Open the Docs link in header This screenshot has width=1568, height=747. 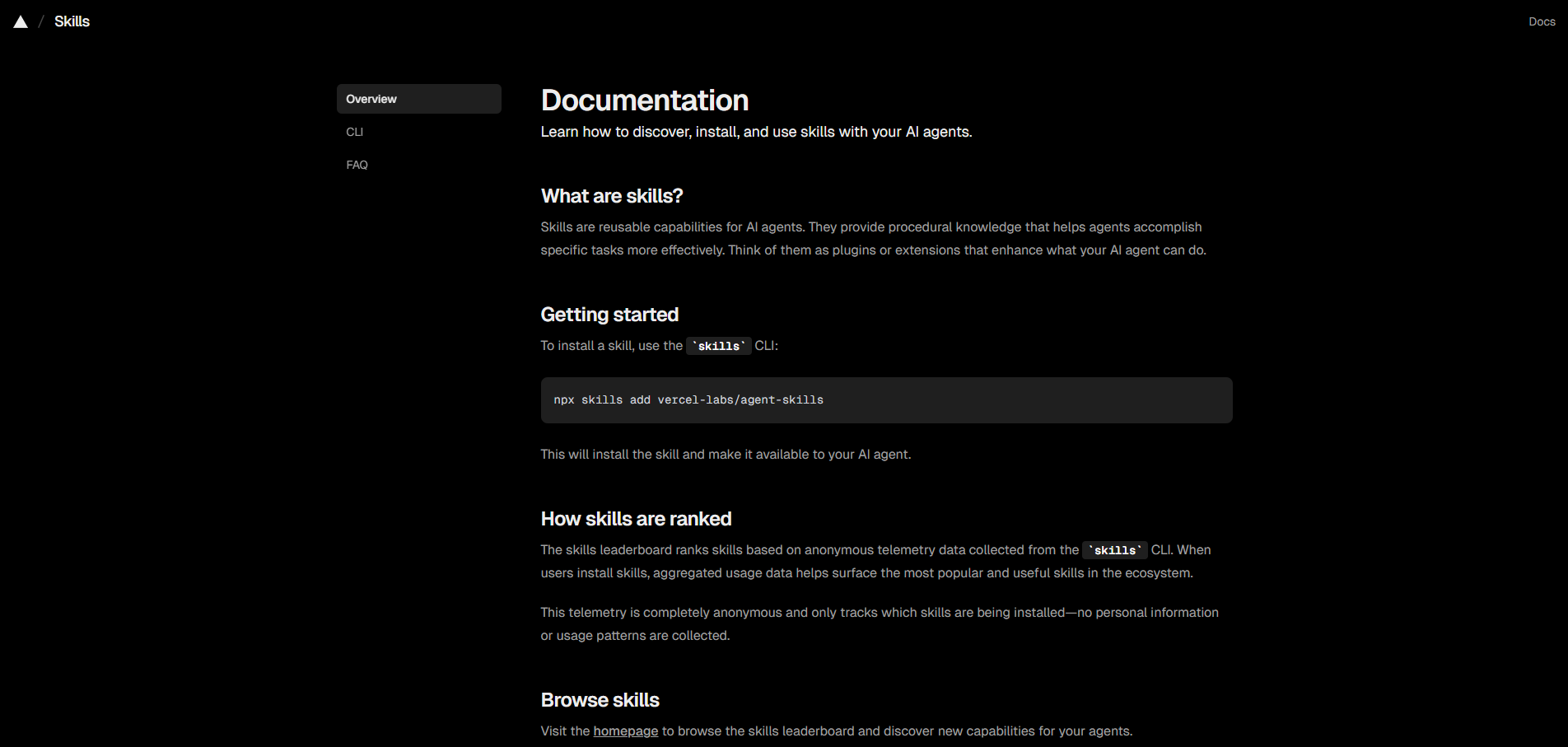pos(1542,21)
